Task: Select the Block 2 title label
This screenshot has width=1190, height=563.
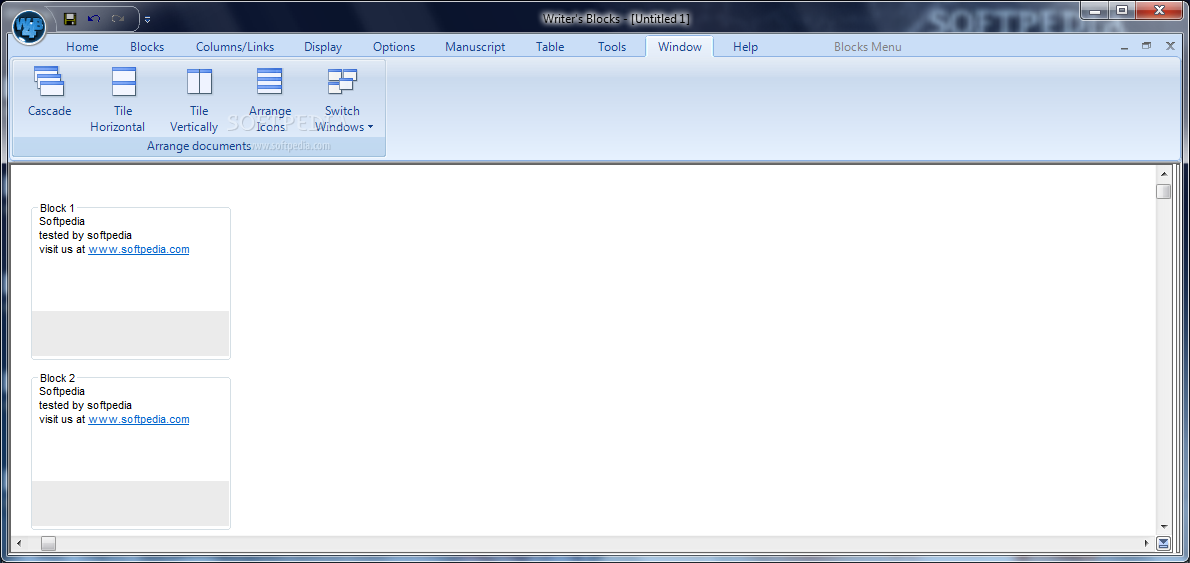Action: point(58,378)
